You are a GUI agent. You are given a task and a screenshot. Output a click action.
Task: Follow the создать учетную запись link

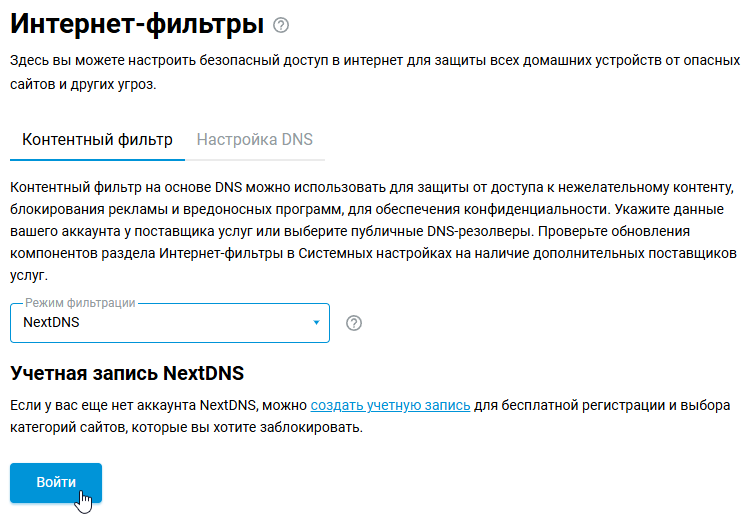click(390, 405)
